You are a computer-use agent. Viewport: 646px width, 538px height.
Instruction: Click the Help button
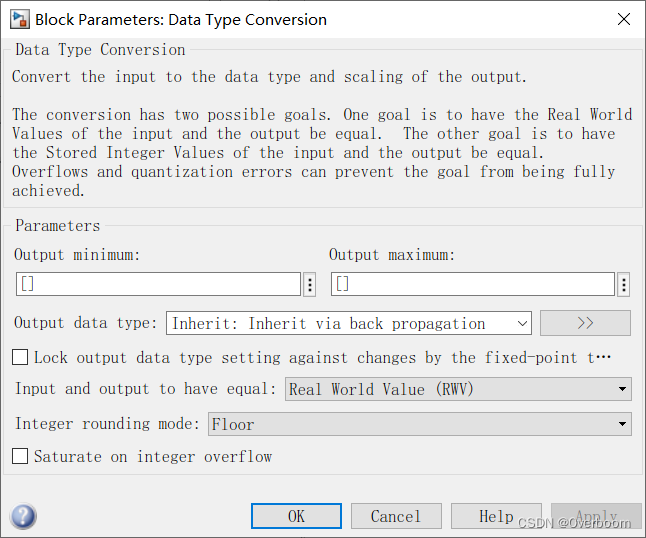click(x=496, y=516)
